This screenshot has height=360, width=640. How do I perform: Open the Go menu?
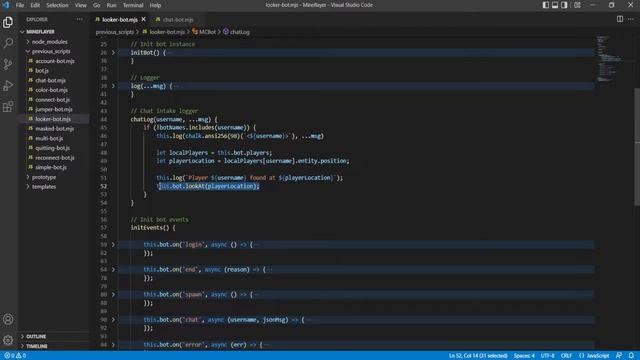96,5
